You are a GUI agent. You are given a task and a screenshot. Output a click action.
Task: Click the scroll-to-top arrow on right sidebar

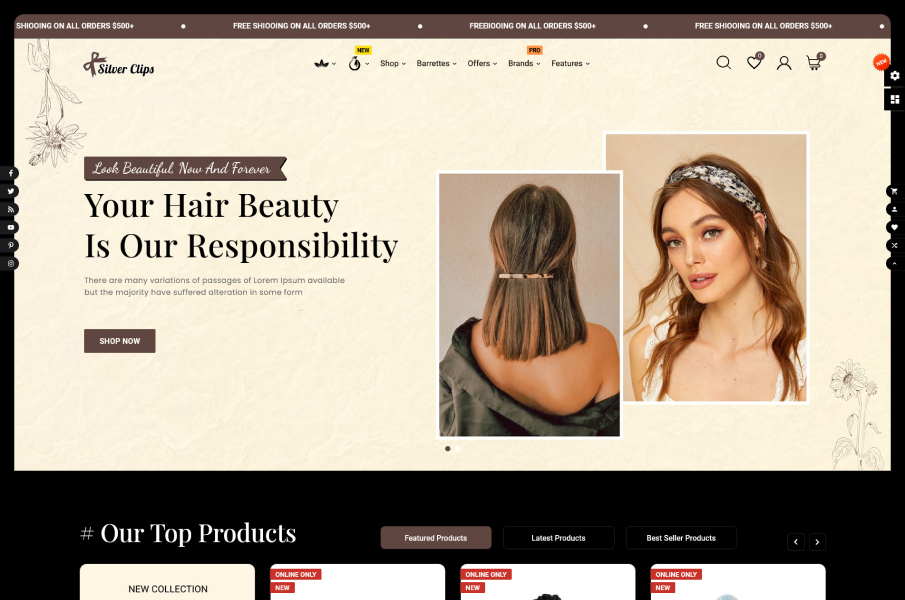click(894, 263)
